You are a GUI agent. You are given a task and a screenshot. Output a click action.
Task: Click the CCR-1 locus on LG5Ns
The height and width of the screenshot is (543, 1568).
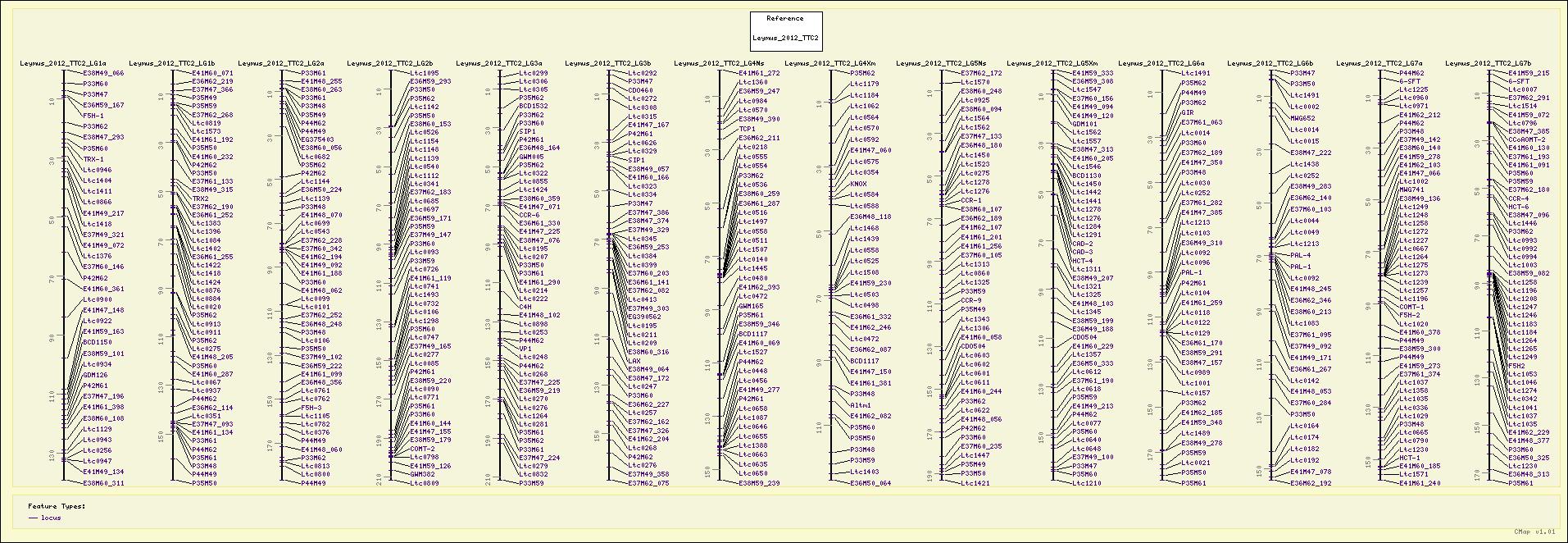(970, 200)
